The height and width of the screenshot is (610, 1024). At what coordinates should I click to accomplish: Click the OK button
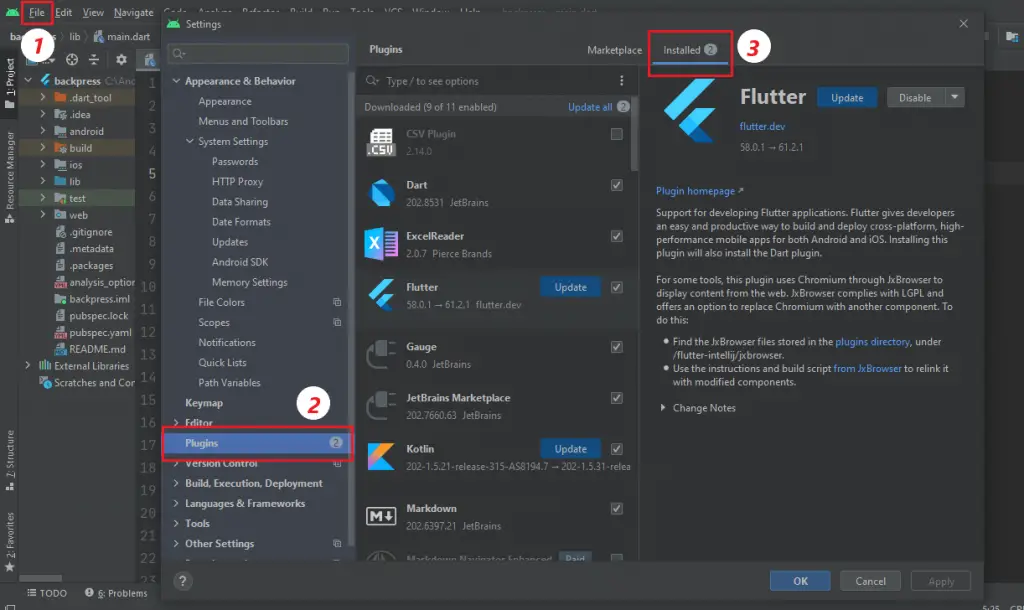[x=800, y=581]
